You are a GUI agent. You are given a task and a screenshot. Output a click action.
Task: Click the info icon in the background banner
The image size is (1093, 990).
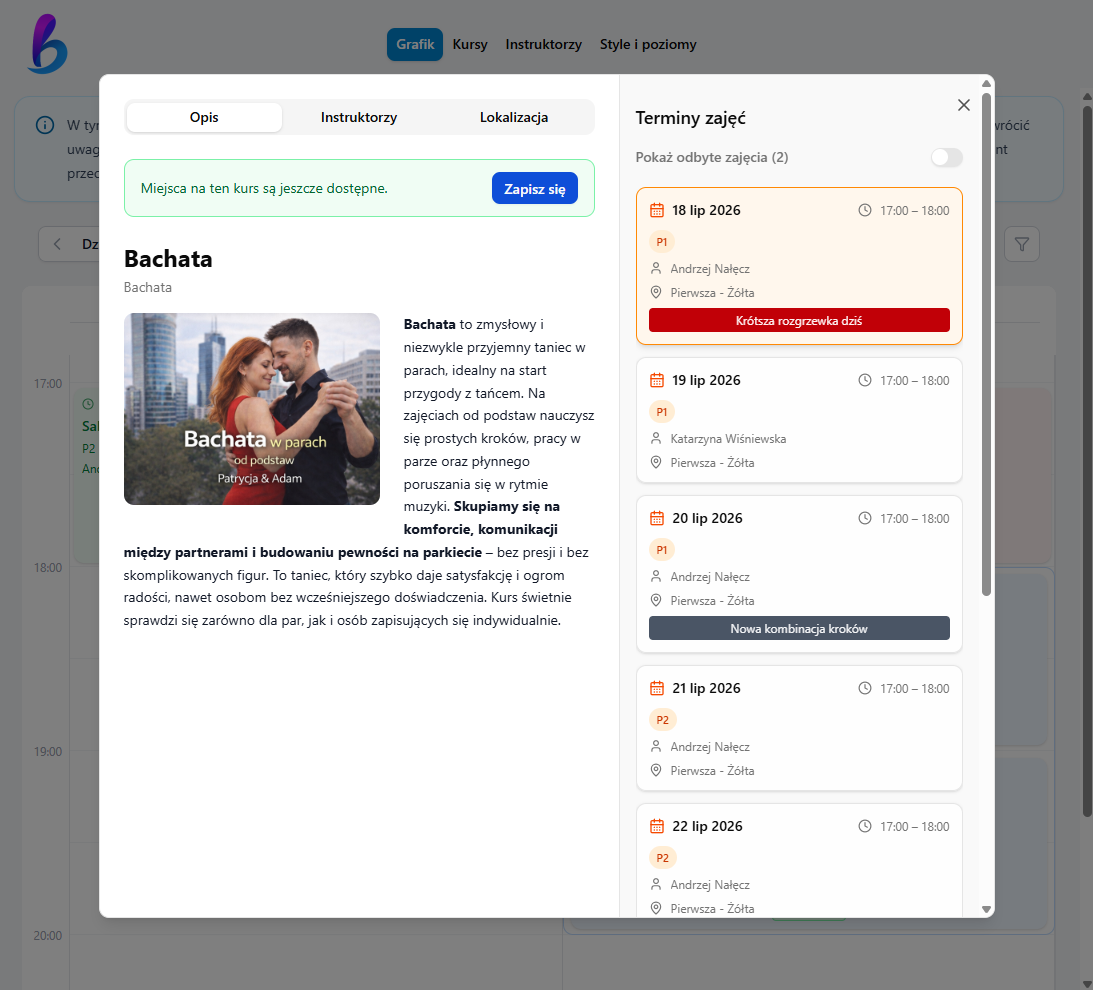pos(45,125)
